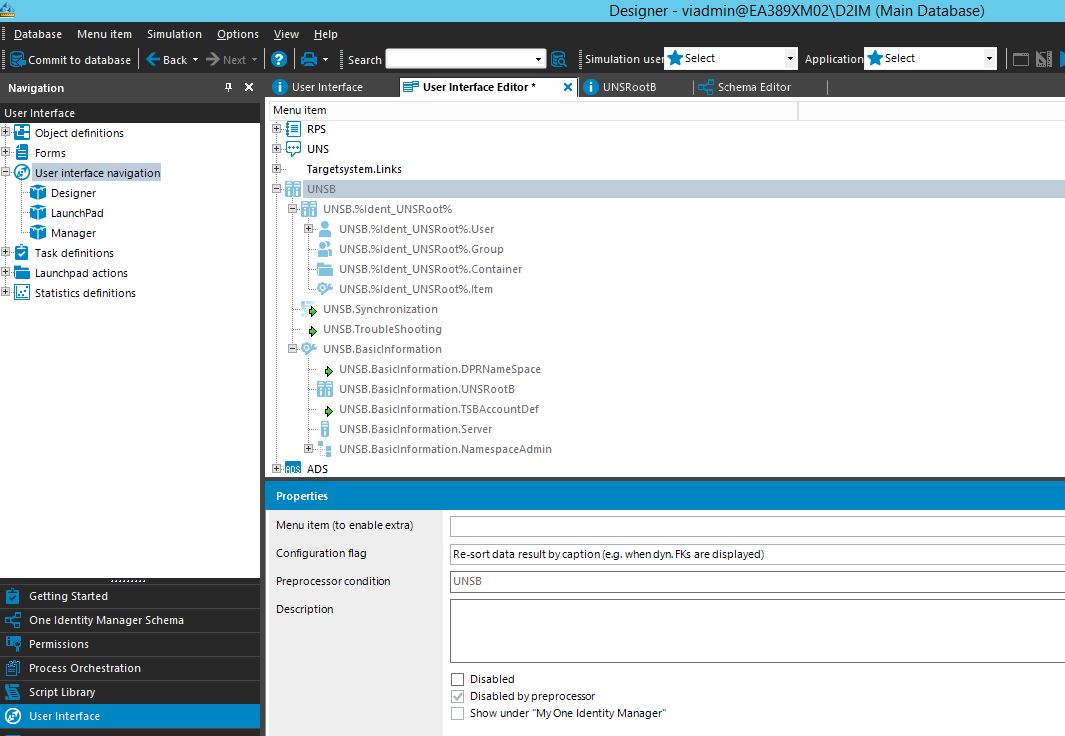
Task: Expand the RPS menu item
Action: [276, 129]
